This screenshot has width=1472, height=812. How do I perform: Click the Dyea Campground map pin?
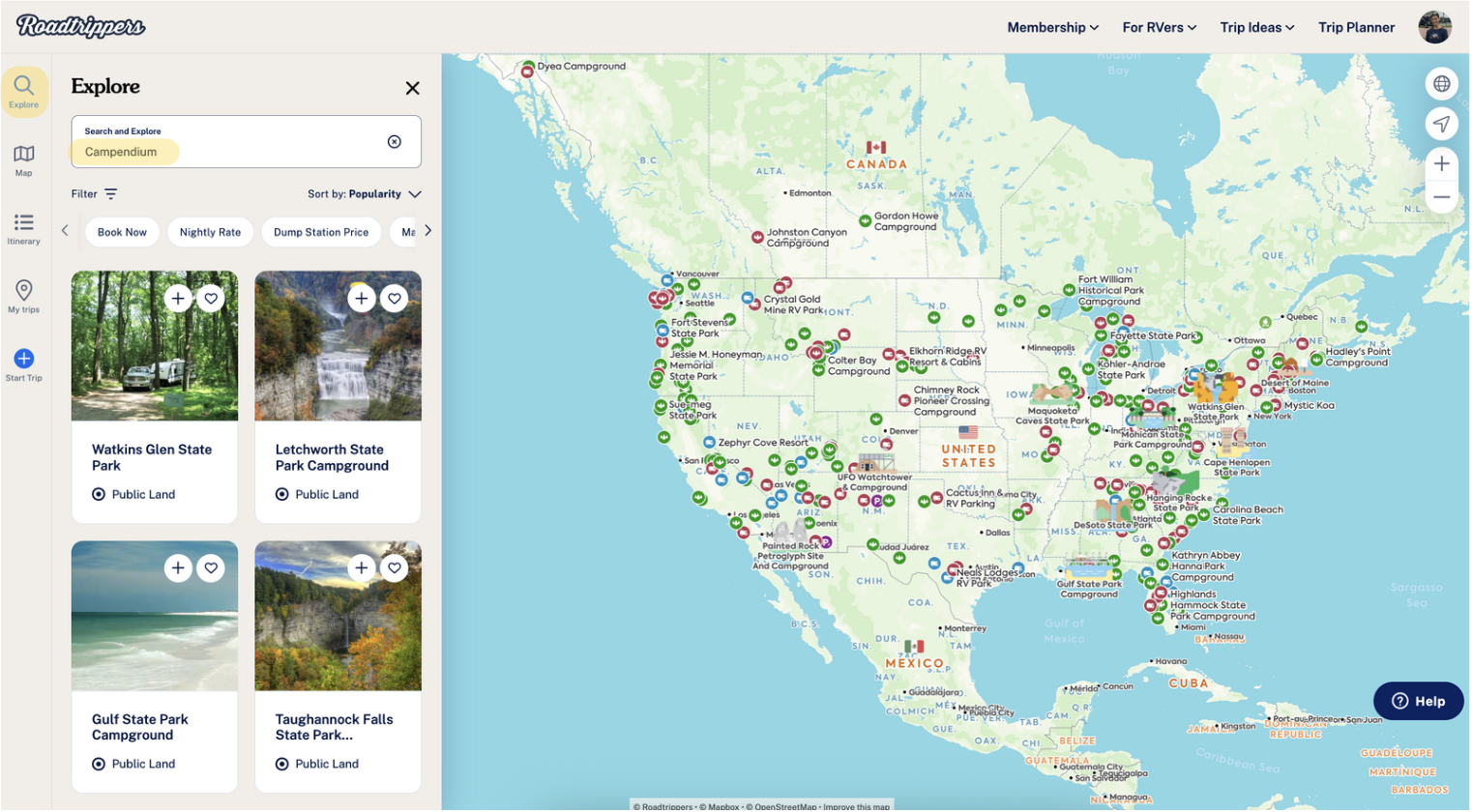coord(528,71)
